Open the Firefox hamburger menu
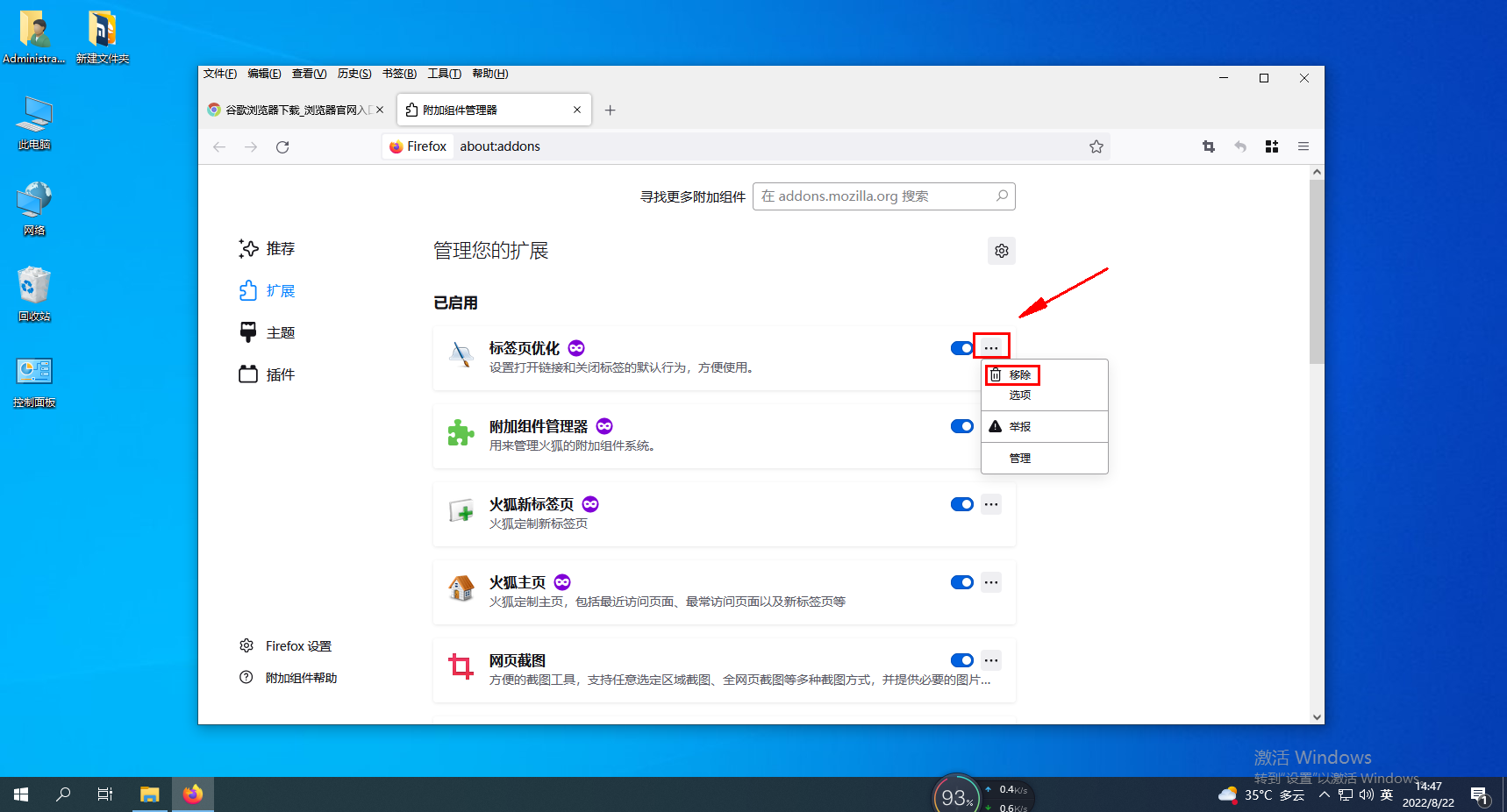This screenshot has width=1507, height=812. 1303,146
